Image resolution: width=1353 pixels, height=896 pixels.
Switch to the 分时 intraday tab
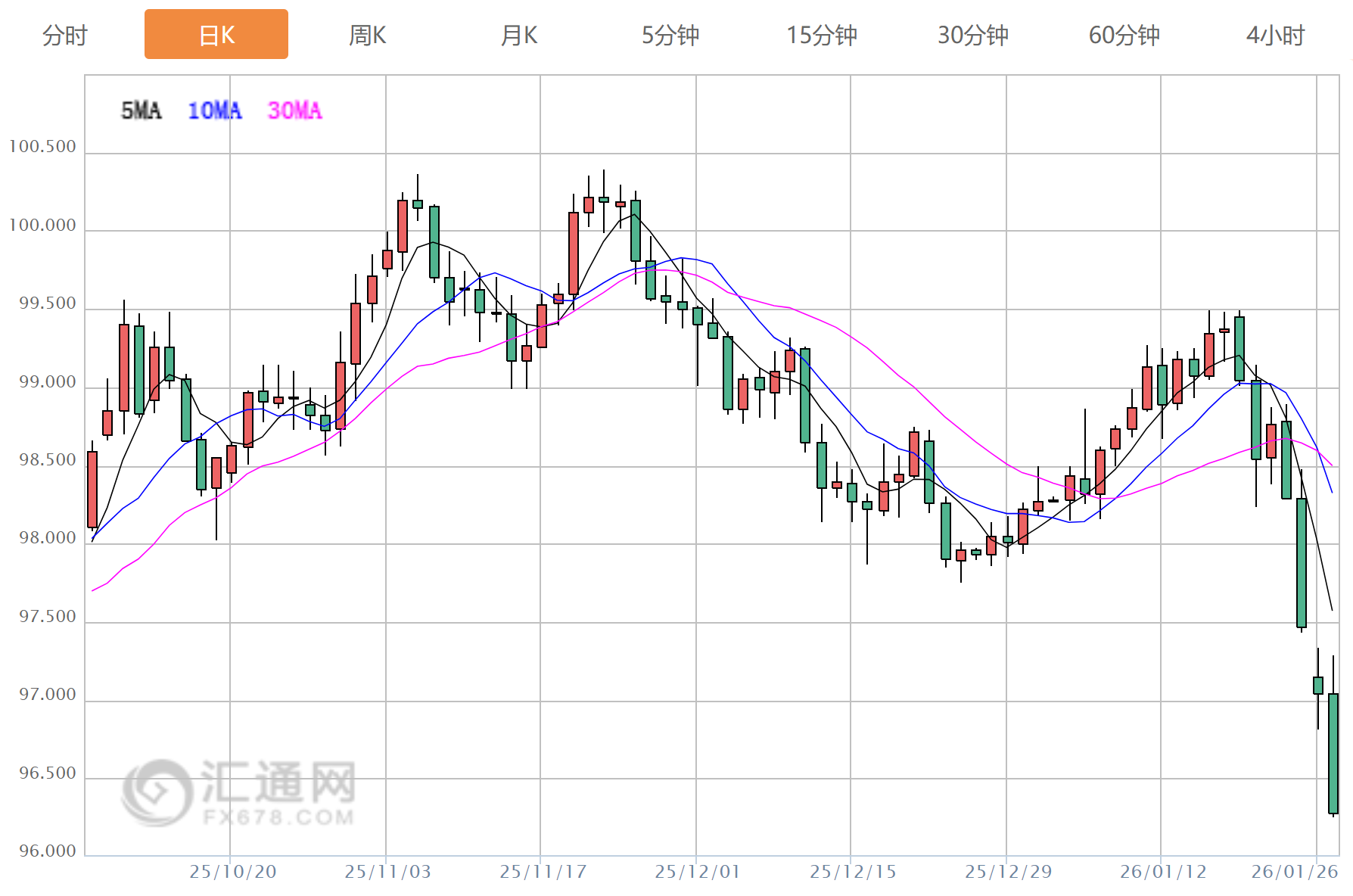click(65, 35)
